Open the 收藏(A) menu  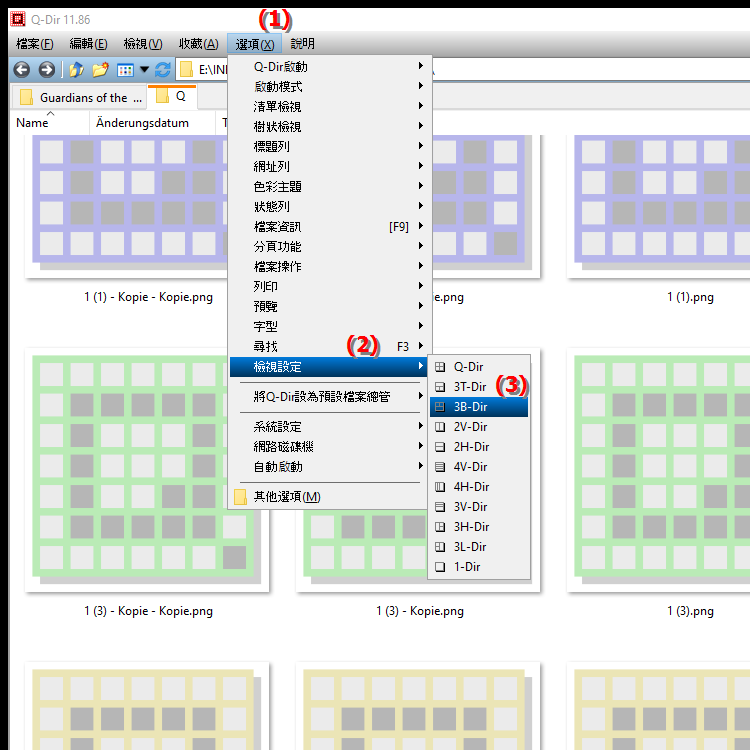(x=199, y=44)
